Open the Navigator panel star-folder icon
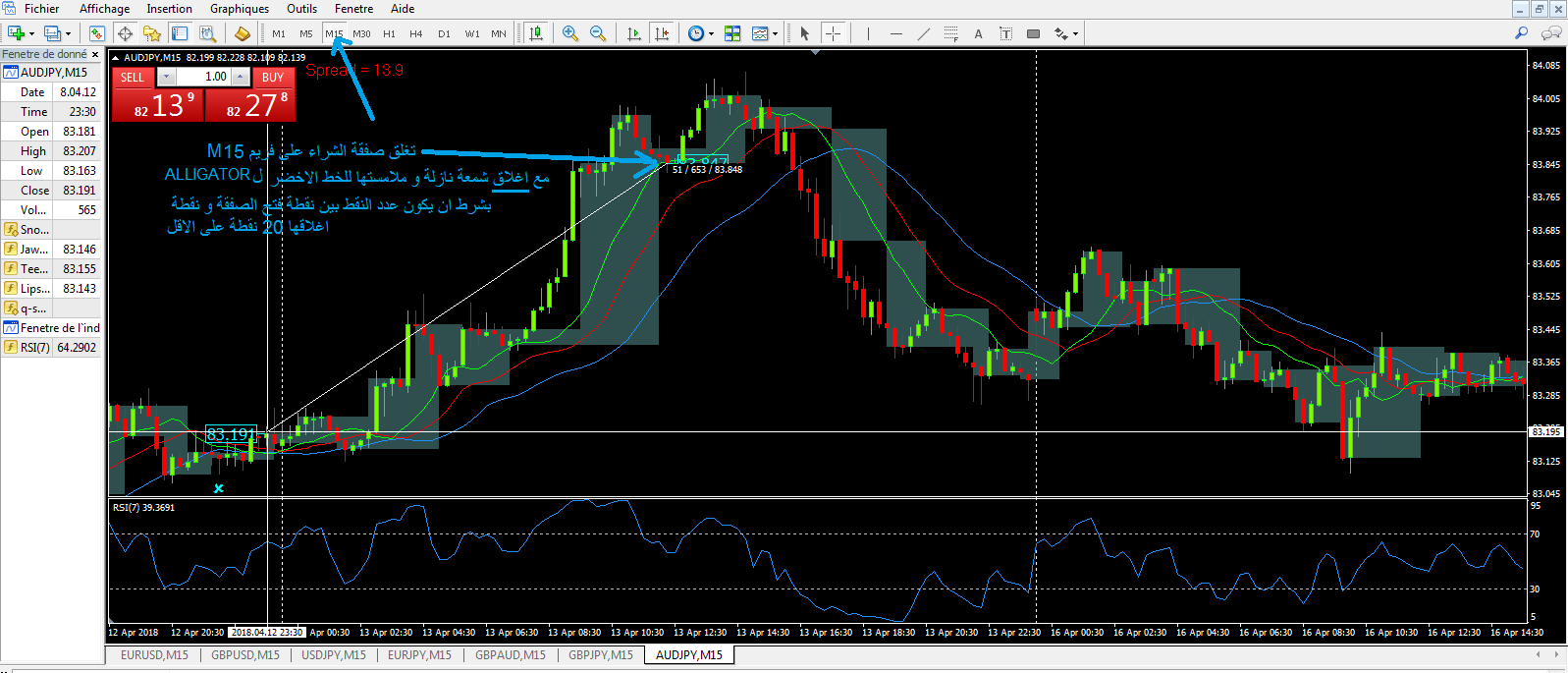The width and height of the screenshot is (1568, 673). coord(151,33)
